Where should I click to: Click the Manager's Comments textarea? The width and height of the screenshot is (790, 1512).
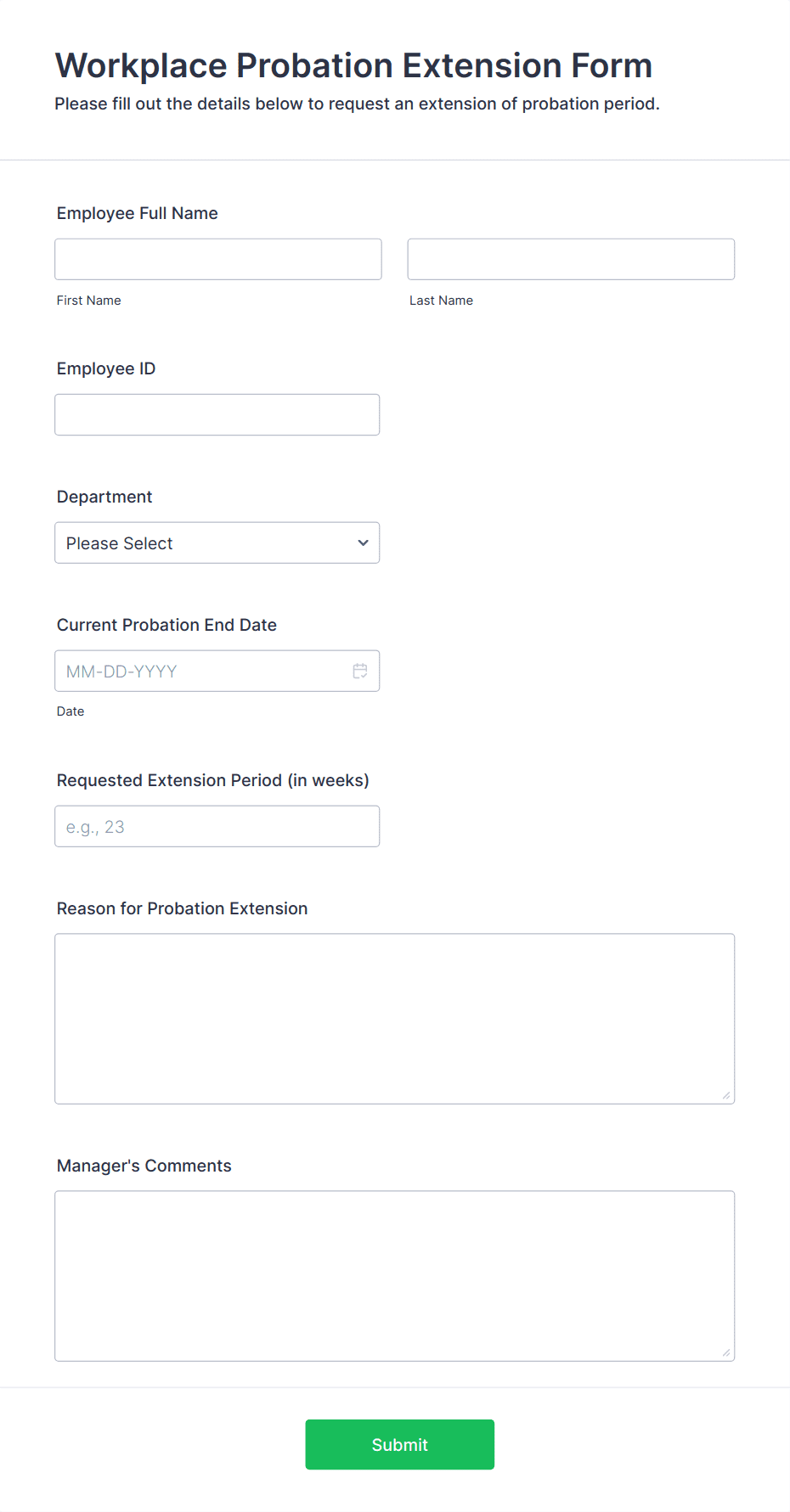pyautogui.click(x=394, y=1275)
